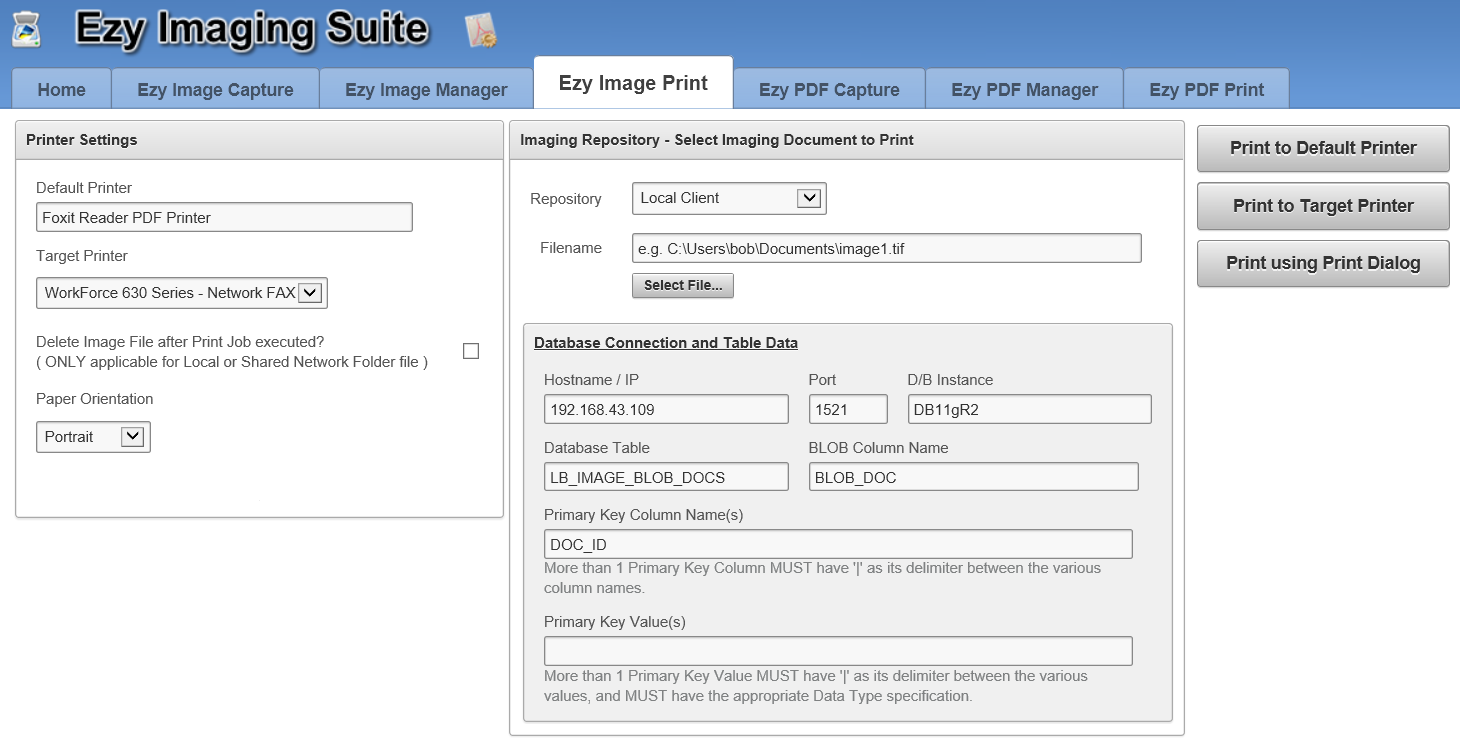Viewport: 1460px width, 746px height.
Task: Click the PDF document icon beside title
Action: click(482, 31)
